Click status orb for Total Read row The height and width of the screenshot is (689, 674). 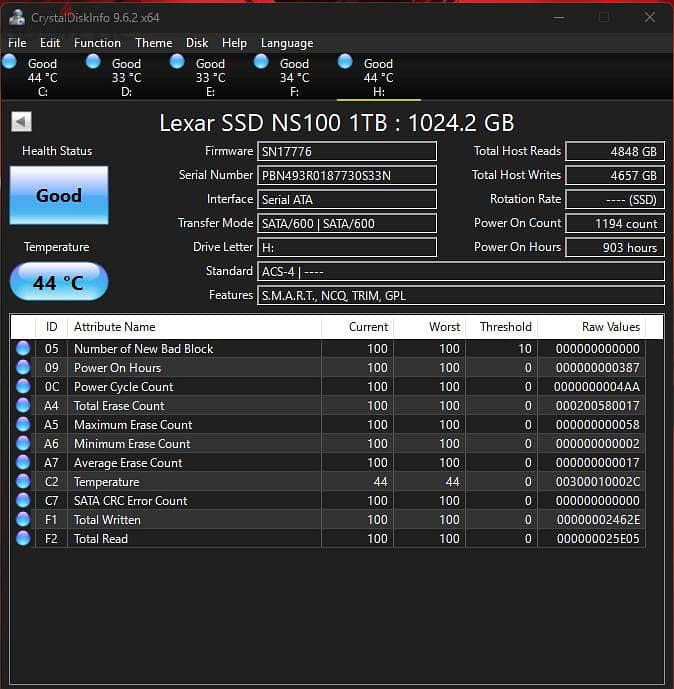coord(23,539)
